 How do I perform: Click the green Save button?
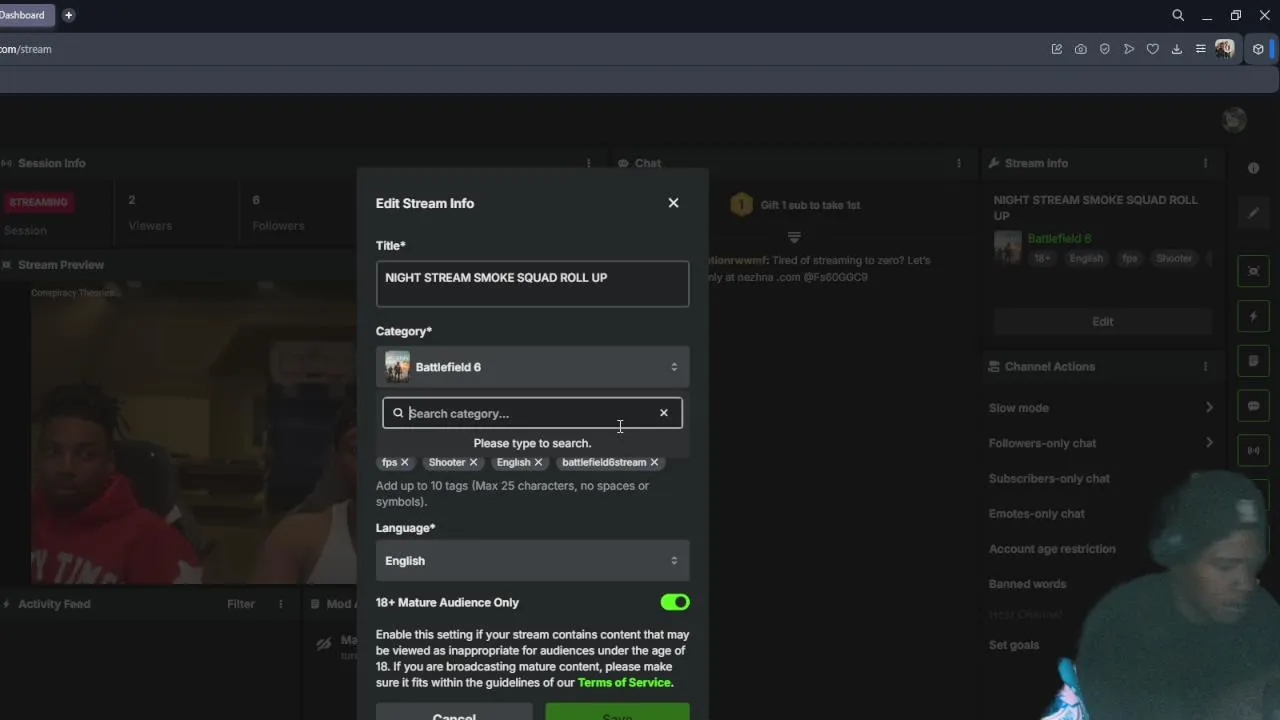[x=617, y=712]
